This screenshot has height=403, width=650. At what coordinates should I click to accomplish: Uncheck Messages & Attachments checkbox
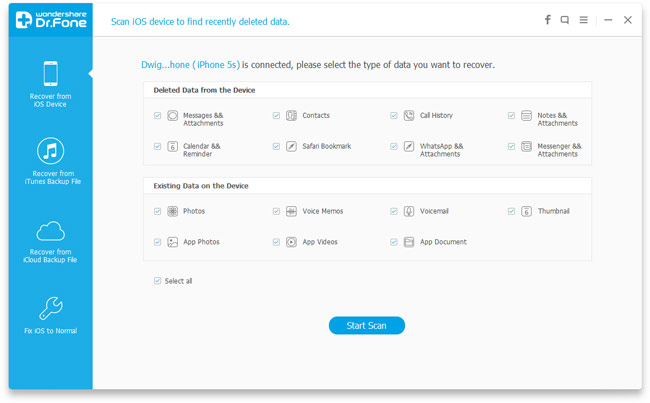(x=157, y=116)
